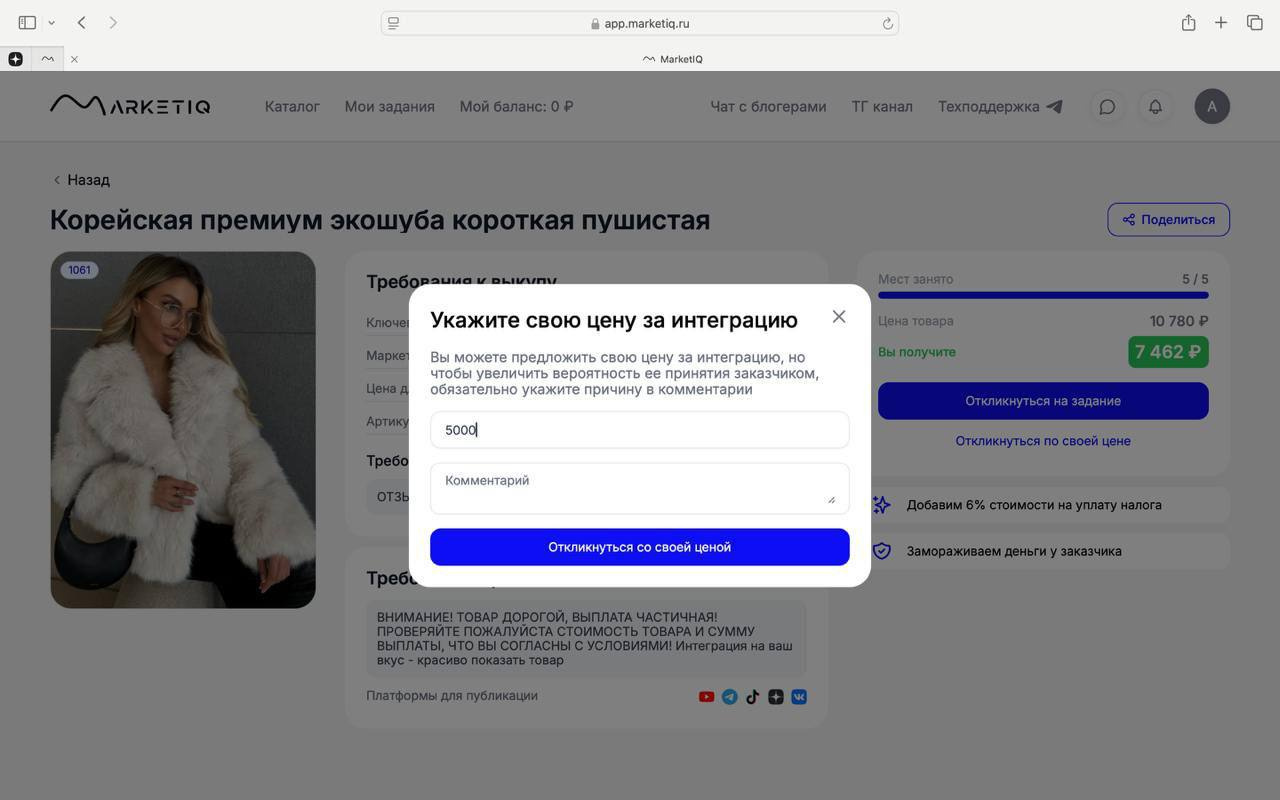Click the price input field with 5000
The height and width of the screenshot is (800, 1280).
pos(640,430)
